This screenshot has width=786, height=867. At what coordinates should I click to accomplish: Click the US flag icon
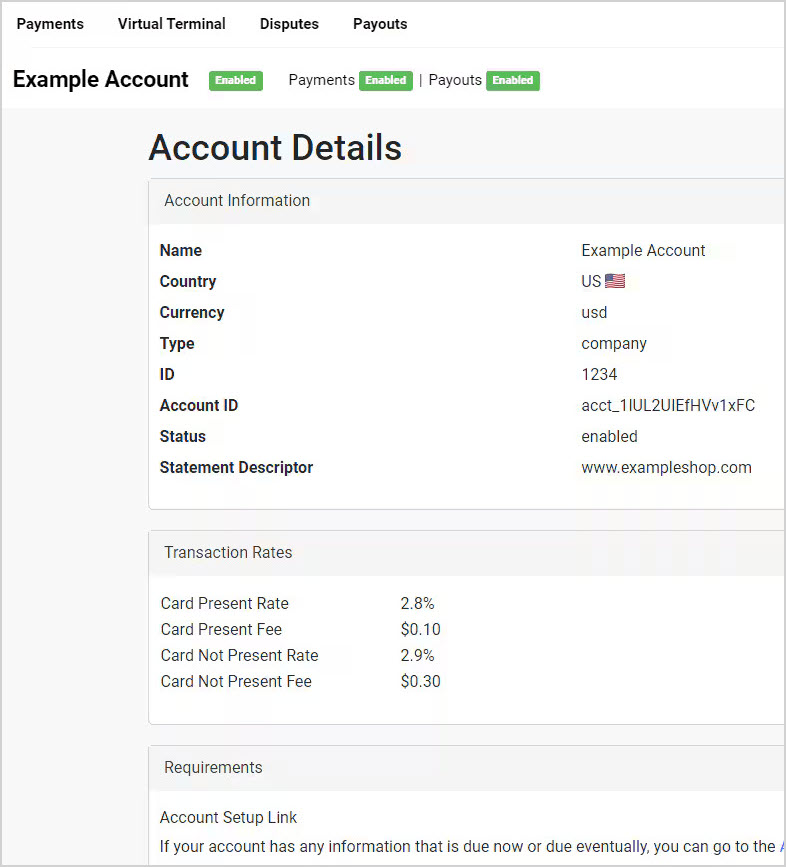pyautogui.click(x=615, y=282)
